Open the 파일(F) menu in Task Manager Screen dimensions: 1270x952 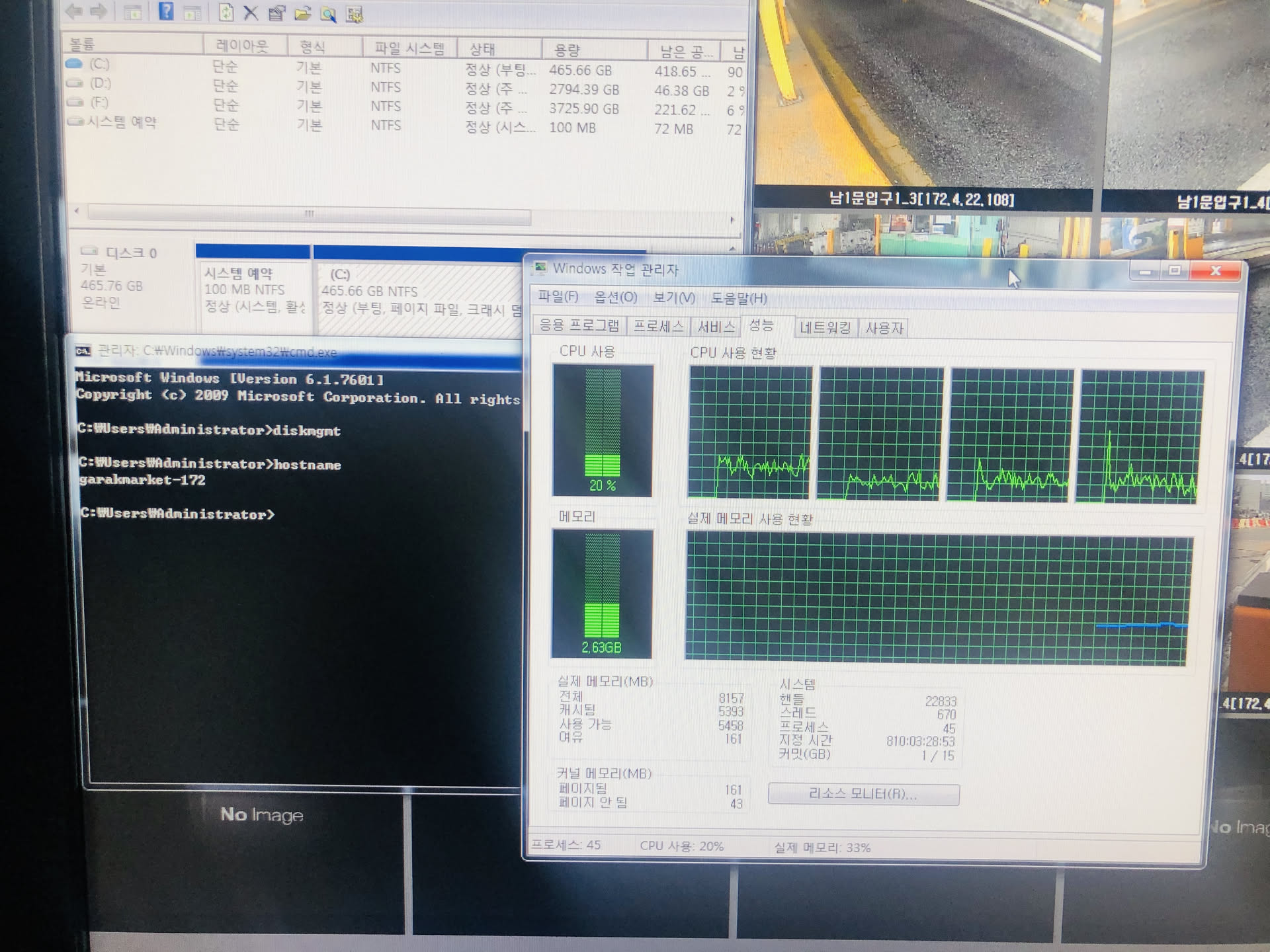coord(558,297)
